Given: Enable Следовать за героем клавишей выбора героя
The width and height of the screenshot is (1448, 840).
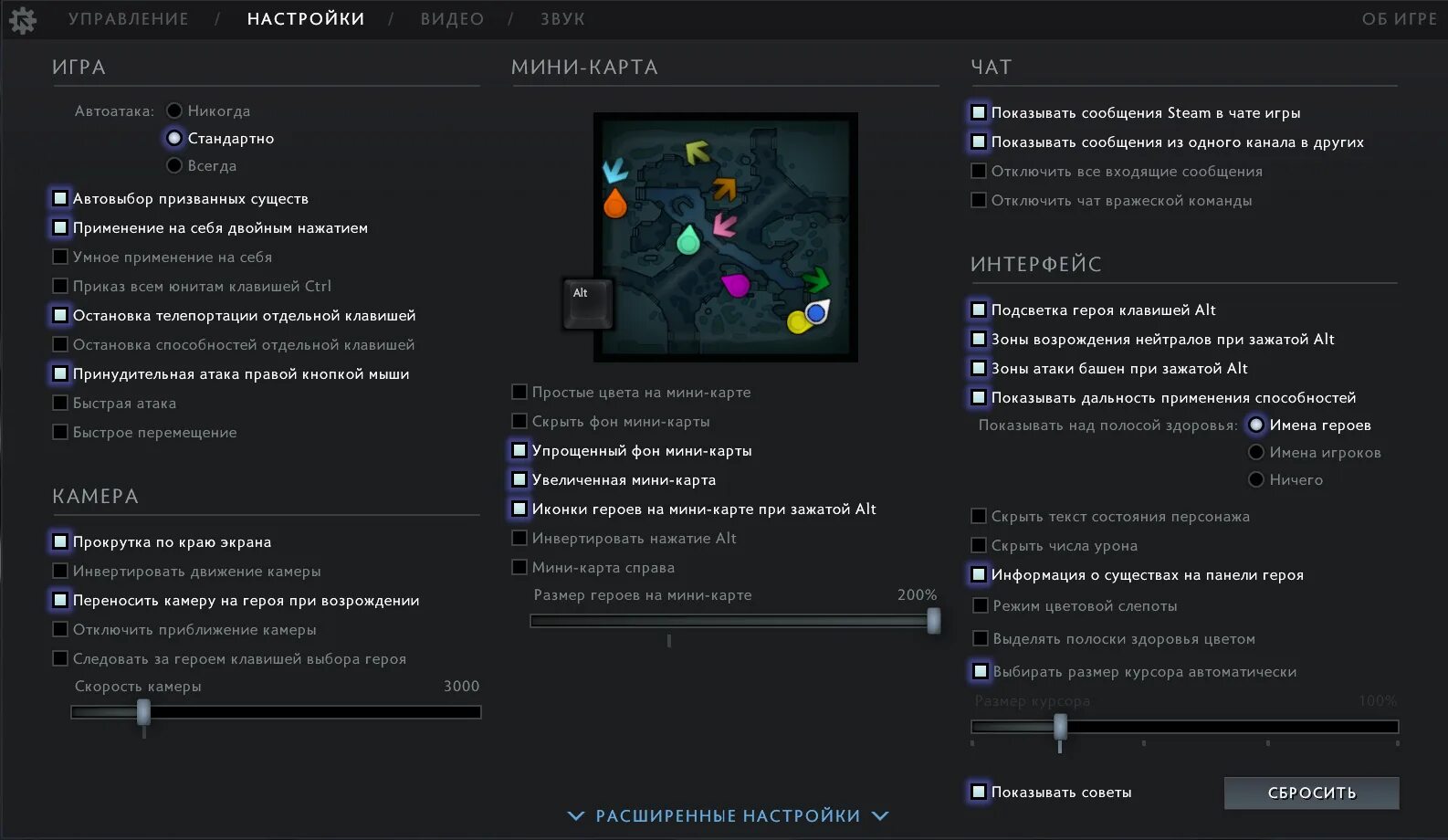Looking at the screenshot, I should click(60, 658).
